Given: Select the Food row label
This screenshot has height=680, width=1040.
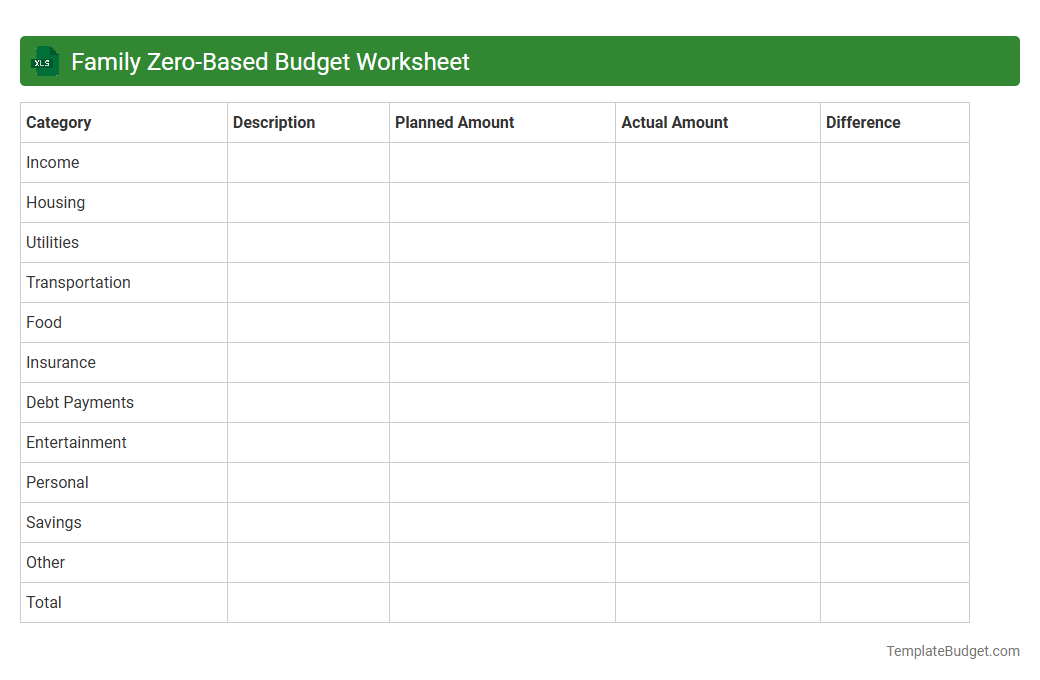Looking at the screenshot, I should click(44, 322).
